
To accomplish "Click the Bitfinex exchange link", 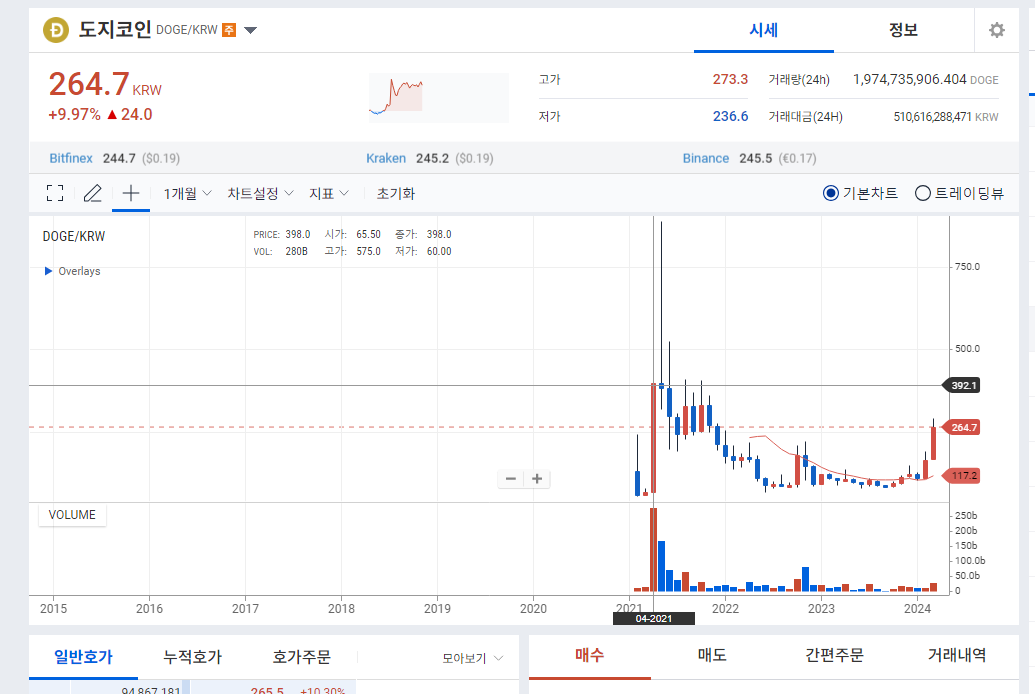I will point(71,158).
